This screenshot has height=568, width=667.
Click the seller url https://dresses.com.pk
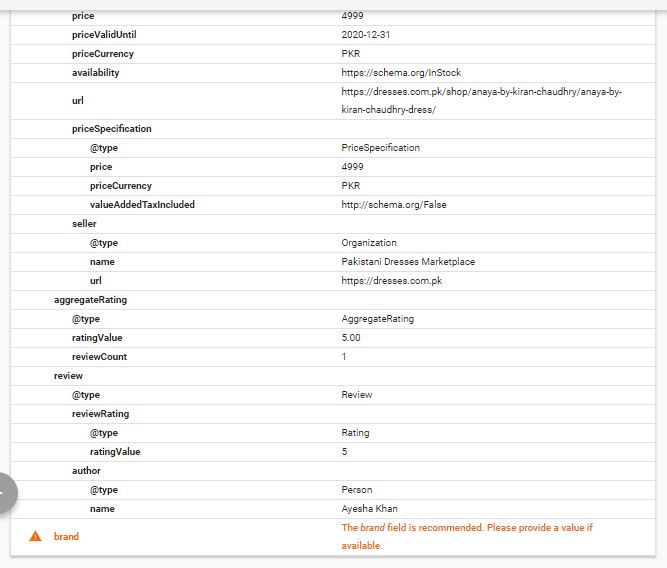(x=392, y=281)
